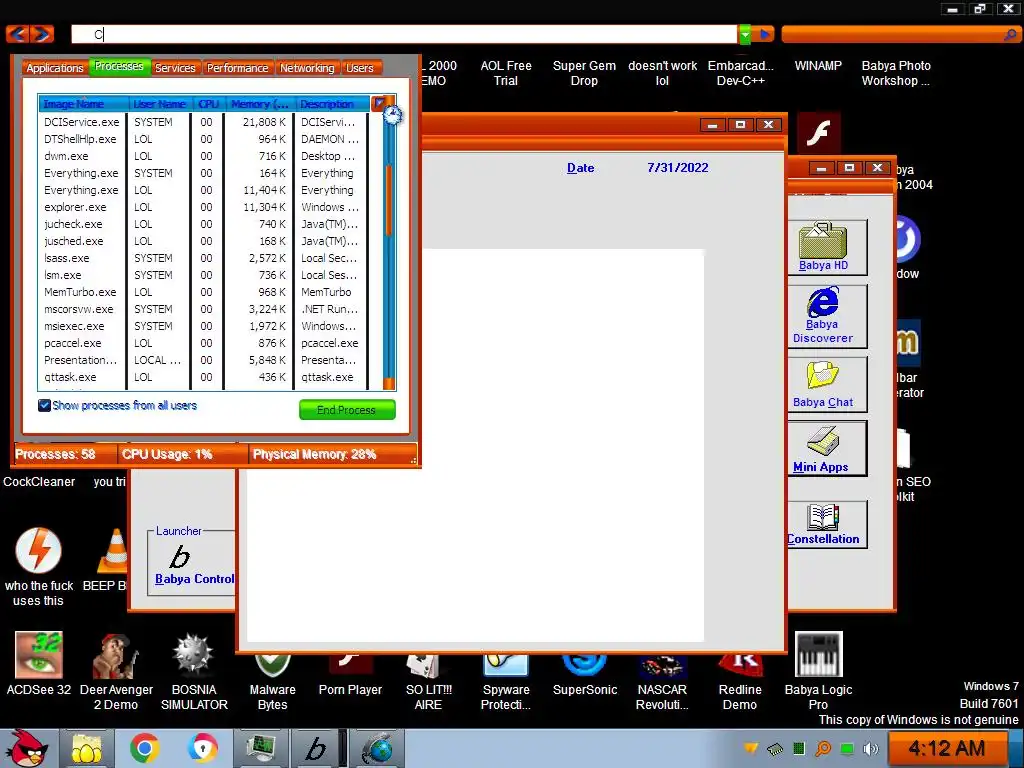Image resolution: width=1024 pixels, height=768 pixels.
Task: Switch to the Processes tab
Action: tap(119, 66)
